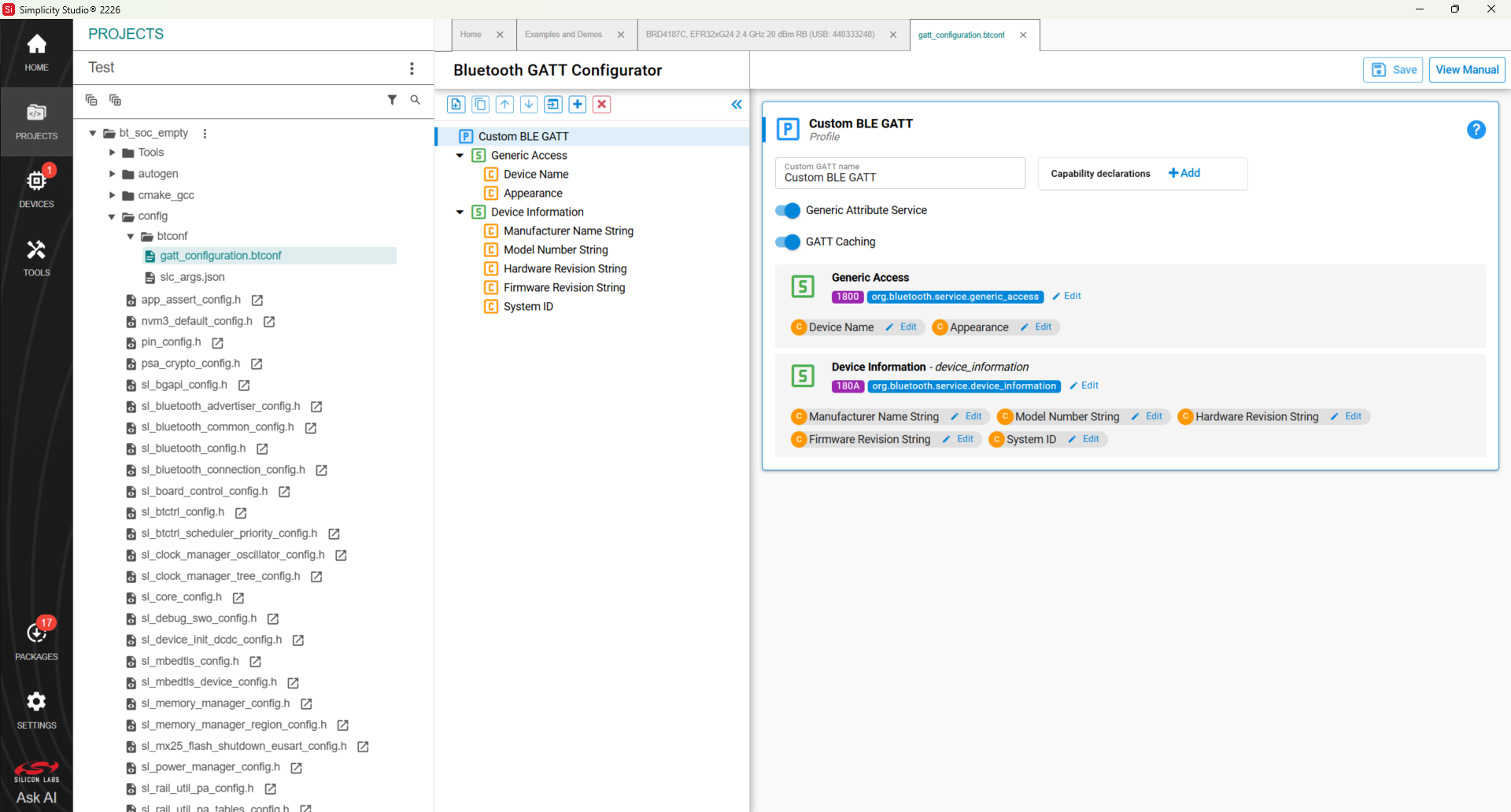Open the Tools sidebar section
The image size is (1511, 812).
(x=36, y=258)
